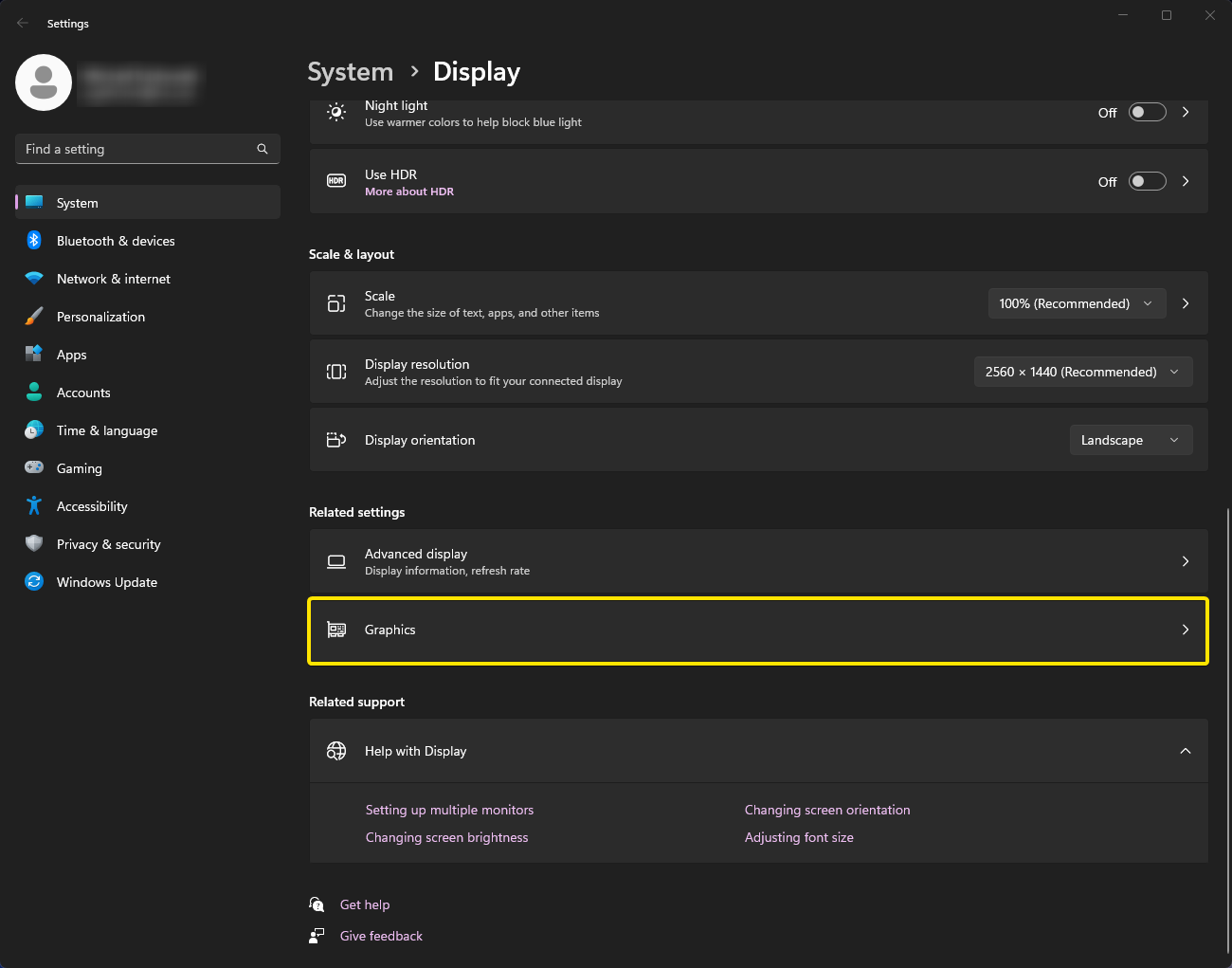Open Setting up multiple monitors help link
This screenshot has width=1232, height=968.
449,810
